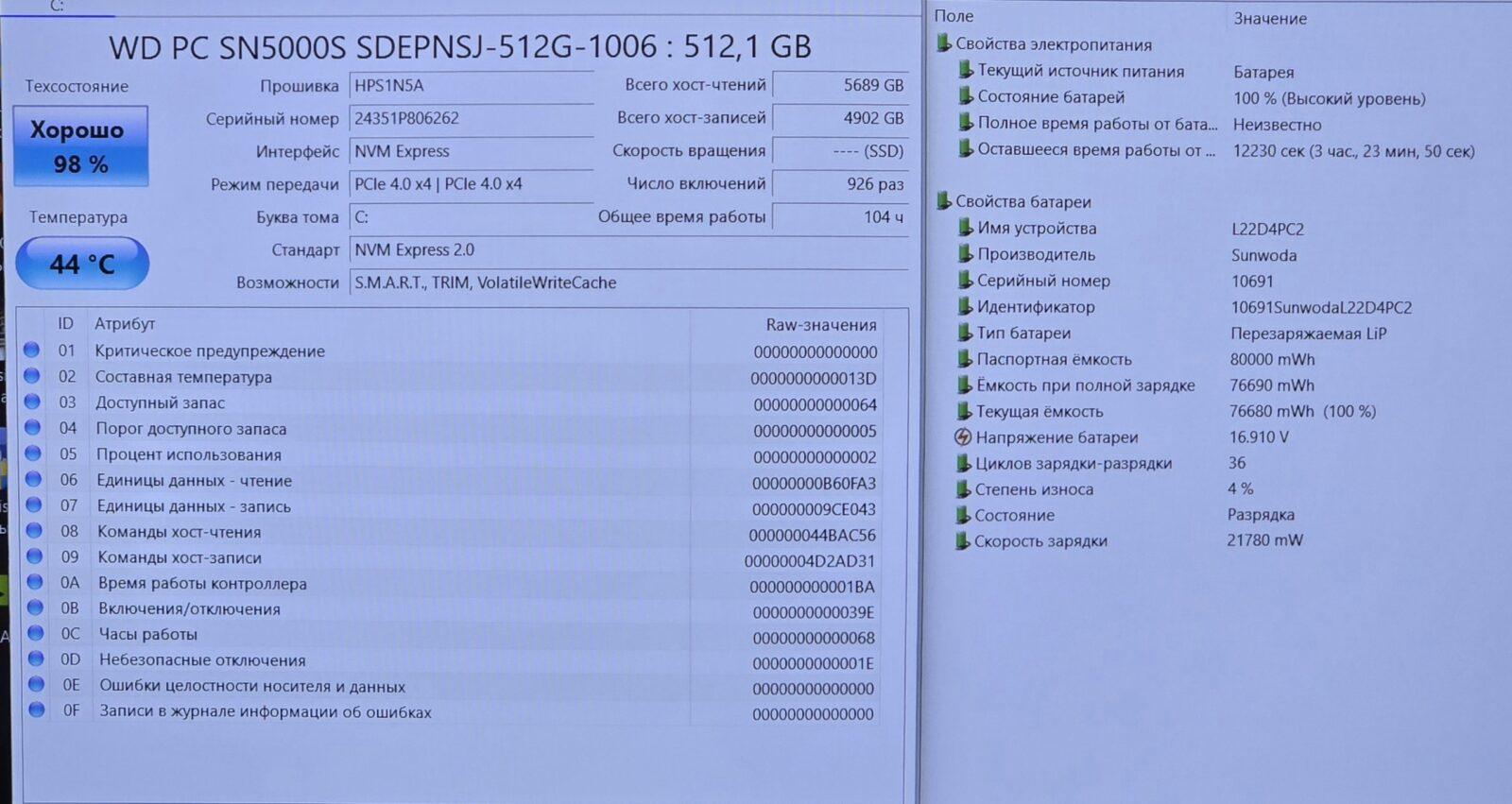This screenshot has height=804, width=1512.
Task: Click the status circle beside Процент использования
Action: point(32,453)
